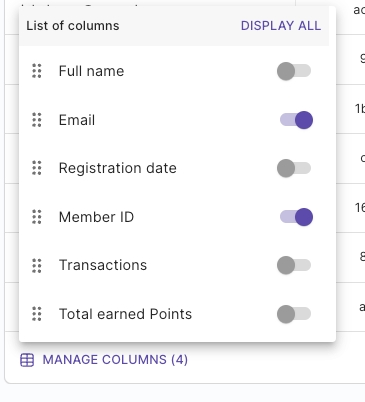Enable the Transactions column switch

point(294,265)
